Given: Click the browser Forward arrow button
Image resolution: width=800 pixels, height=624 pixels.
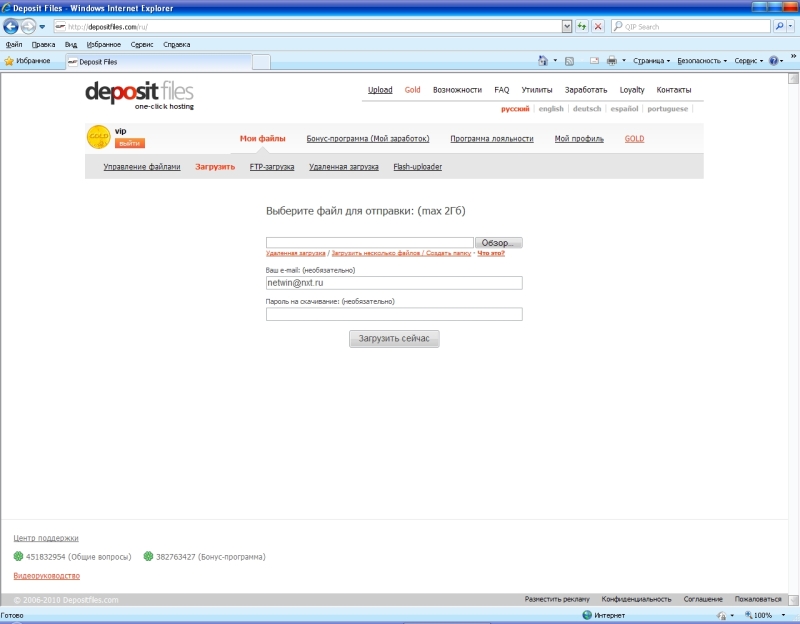Looking at the screenshot, I should [x=29, y=26].
